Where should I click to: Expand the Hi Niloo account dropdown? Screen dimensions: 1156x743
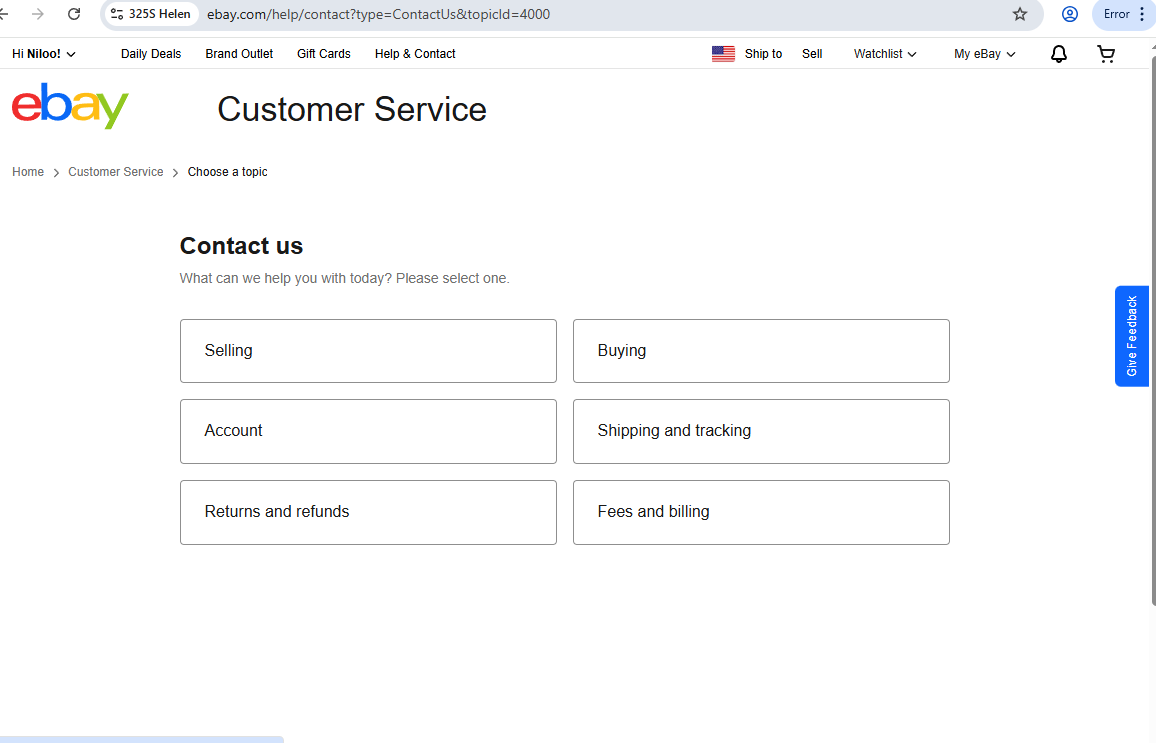43,54
